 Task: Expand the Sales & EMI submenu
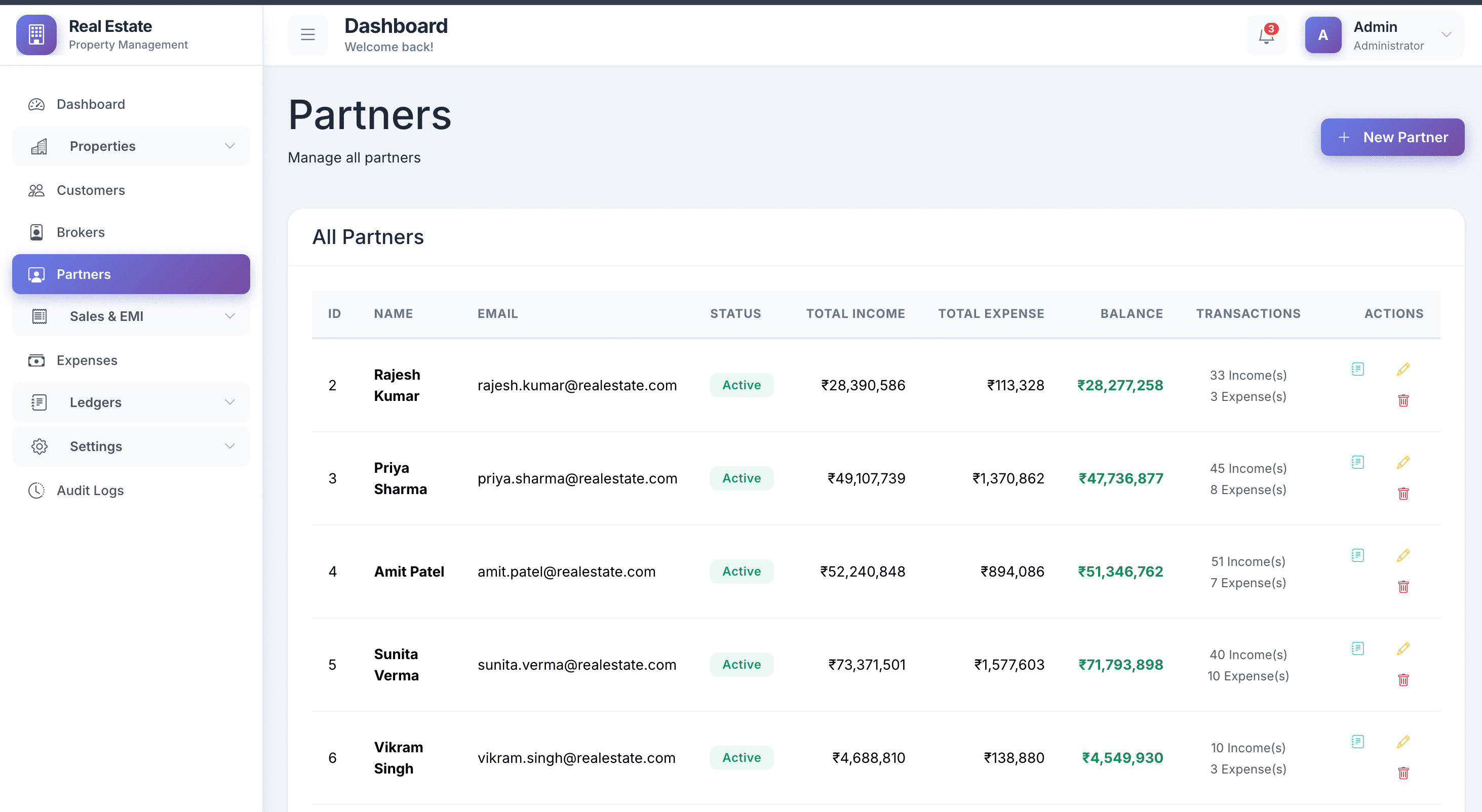131,316
